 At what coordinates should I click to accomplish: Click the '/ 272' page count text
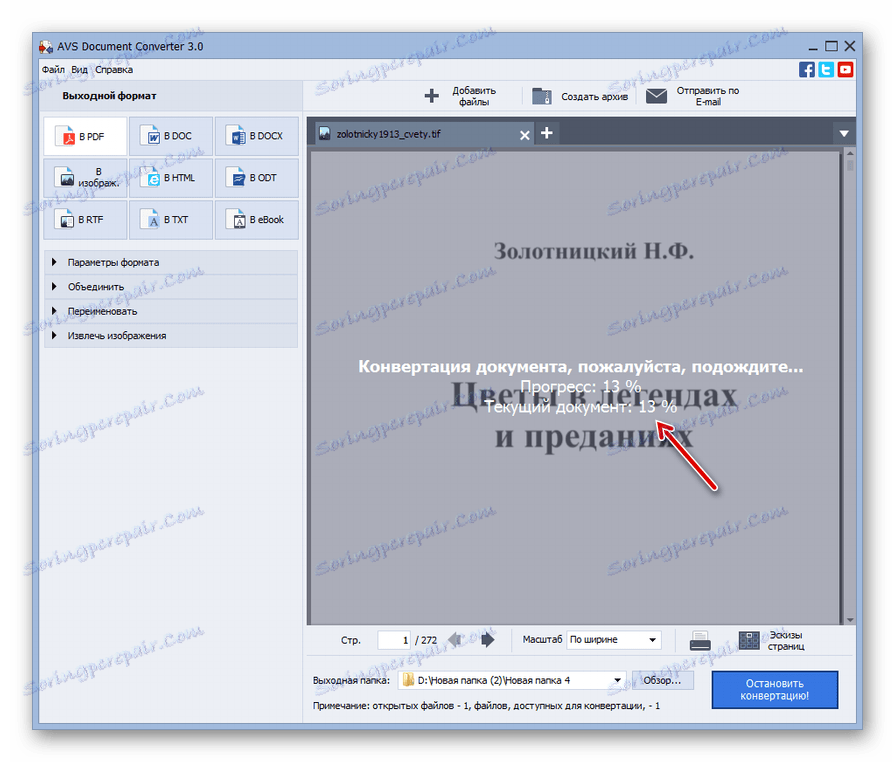pos(426,640)
